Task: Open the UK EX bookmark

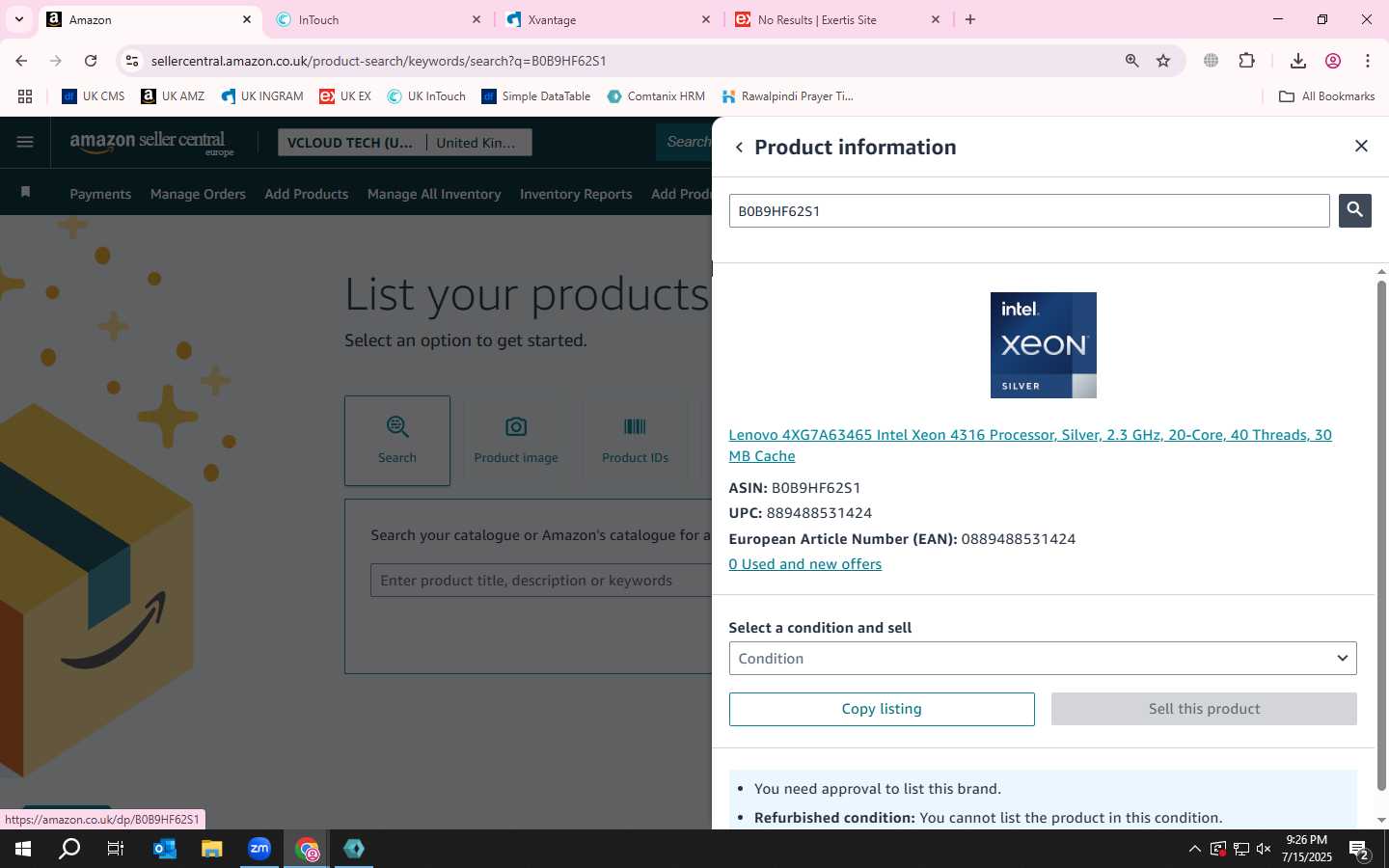Action: click(345, 96)
